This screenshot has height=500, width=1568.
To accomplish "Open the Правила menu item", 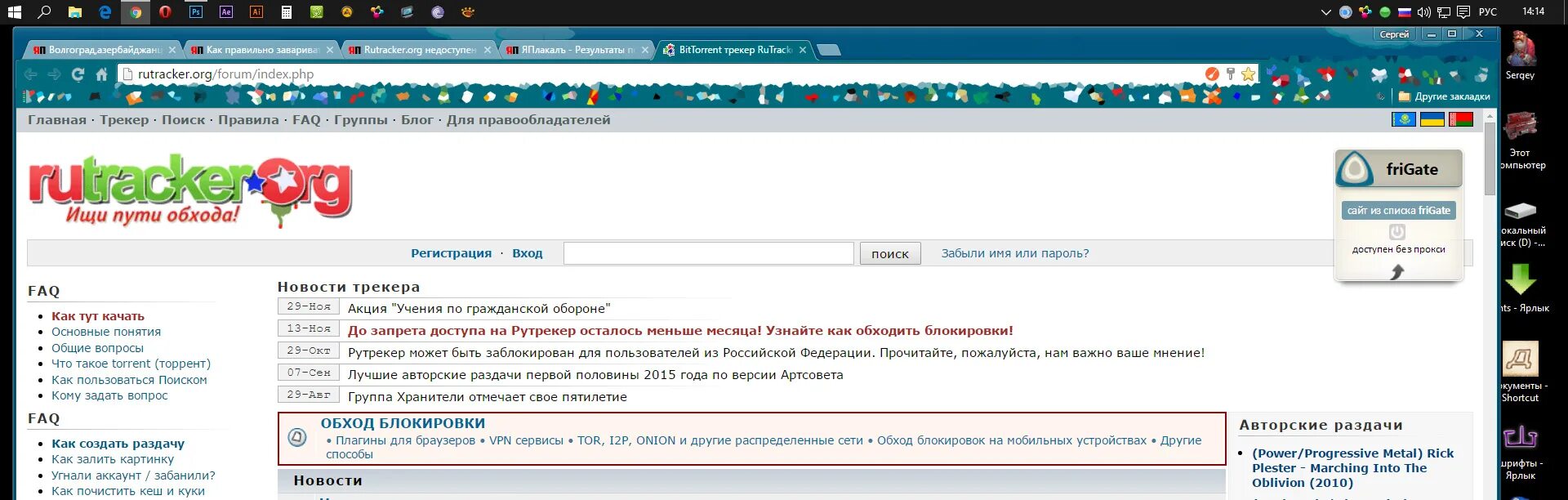I will [248, 120].
